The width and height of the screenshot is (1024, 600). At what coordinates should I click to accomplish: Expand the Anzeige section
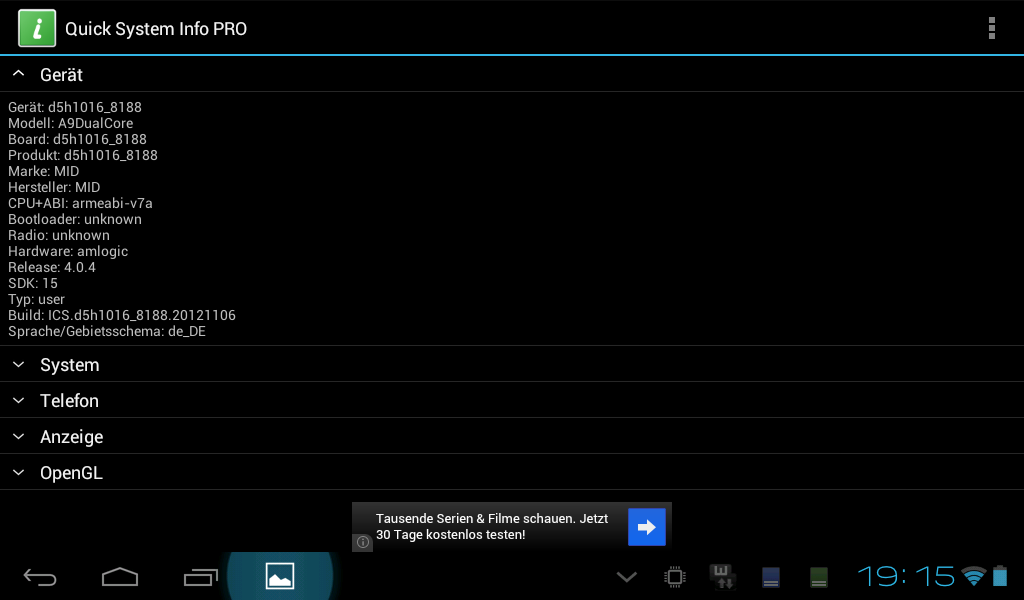coord(70,437)
